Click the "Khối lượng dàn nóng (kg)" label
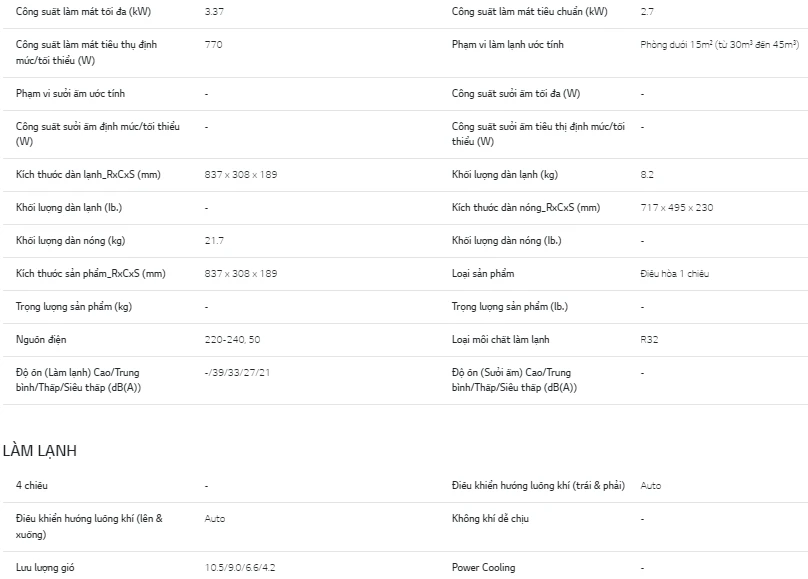This screenshot has width=808, height=579. coord(71,241)
